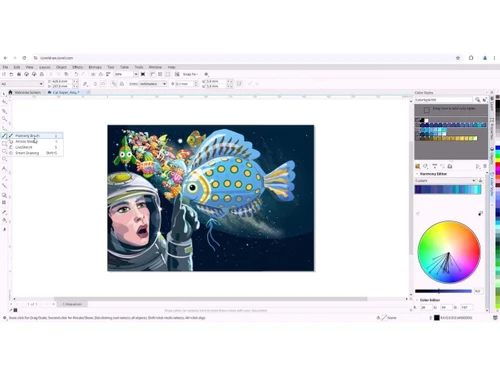Choose Artistic Media from the flyout
This screenshot has width=500, height=375.
coord(36,141)
